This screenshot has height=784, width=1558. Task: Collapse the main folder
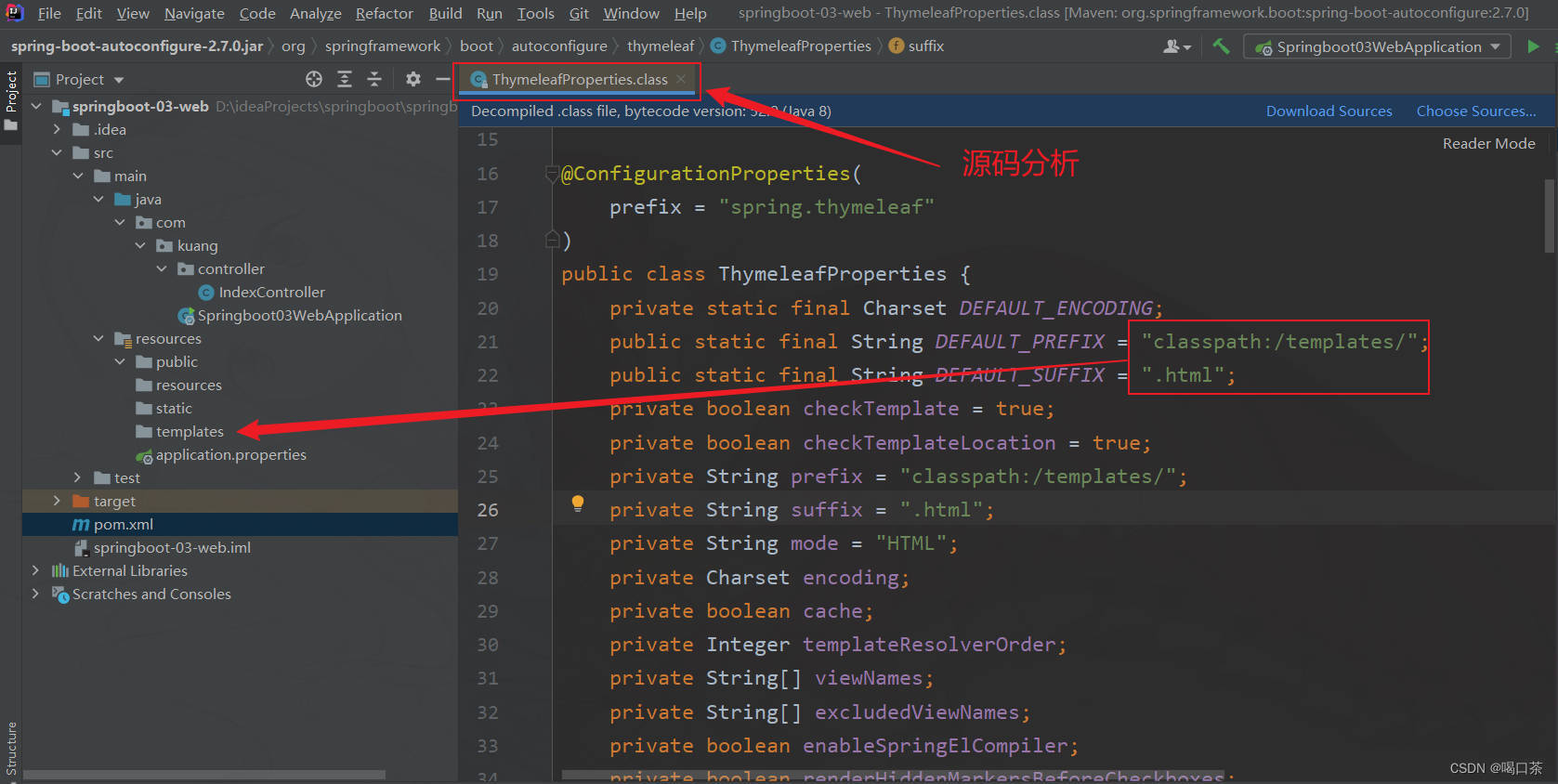[x=78, y=176]
